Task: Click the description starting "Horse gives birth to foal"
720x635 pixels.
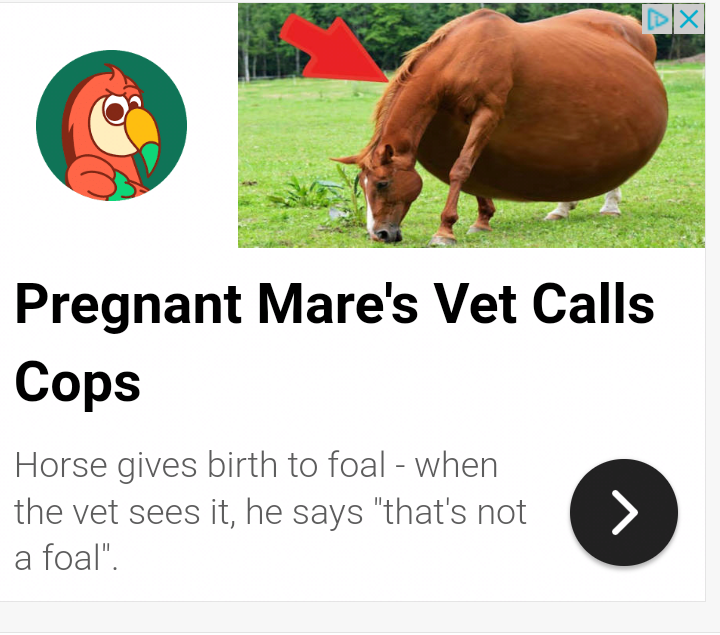Action: 270,511
